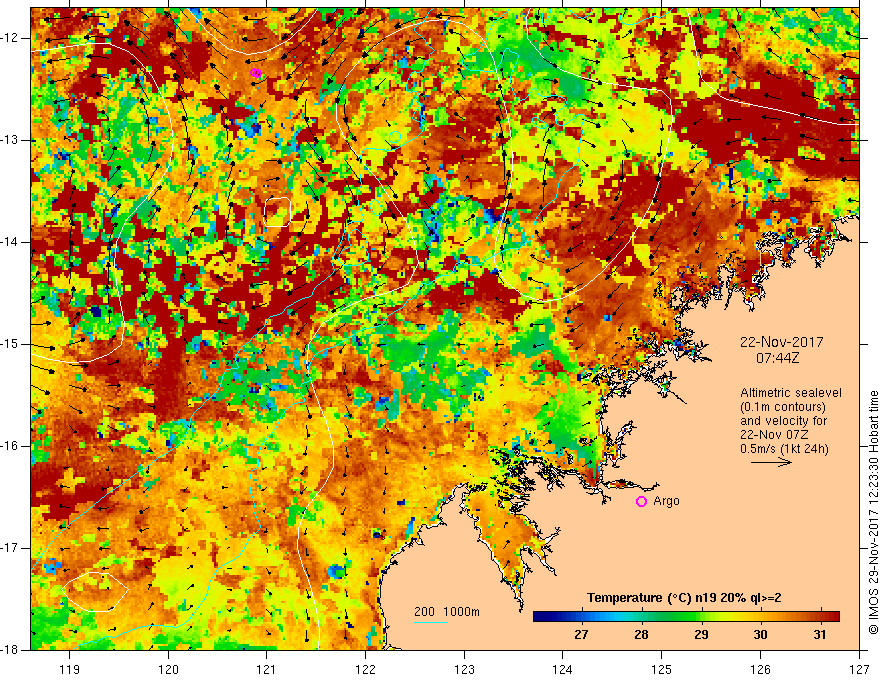Click the '121' longitude axis label
This screenshot has height=680, width=880.
[x=267, y=669]
